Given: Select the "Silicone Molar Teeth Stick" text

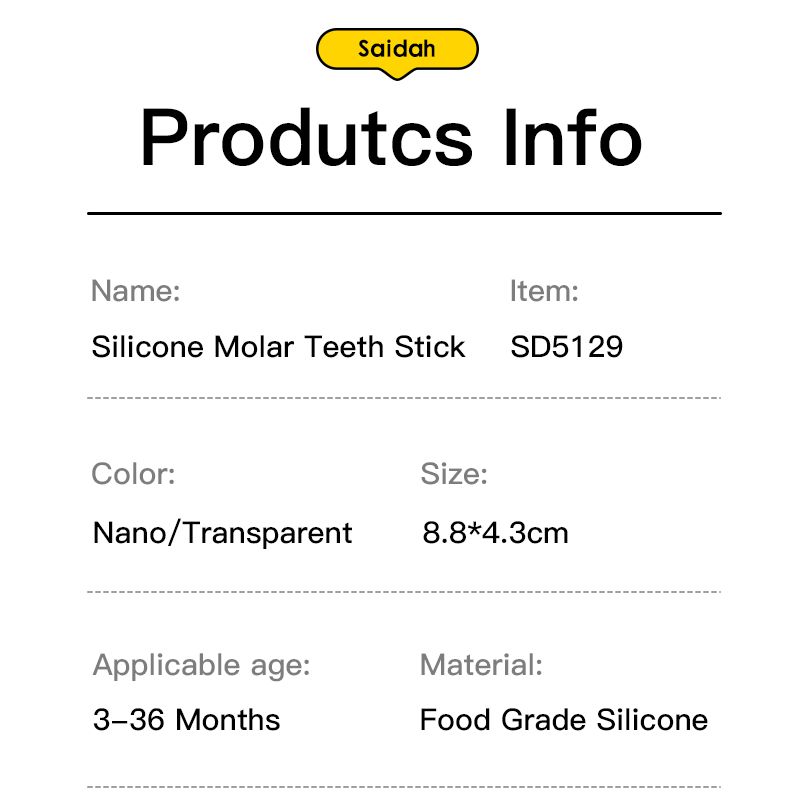Looking at the screenshot, I should 278,347.
